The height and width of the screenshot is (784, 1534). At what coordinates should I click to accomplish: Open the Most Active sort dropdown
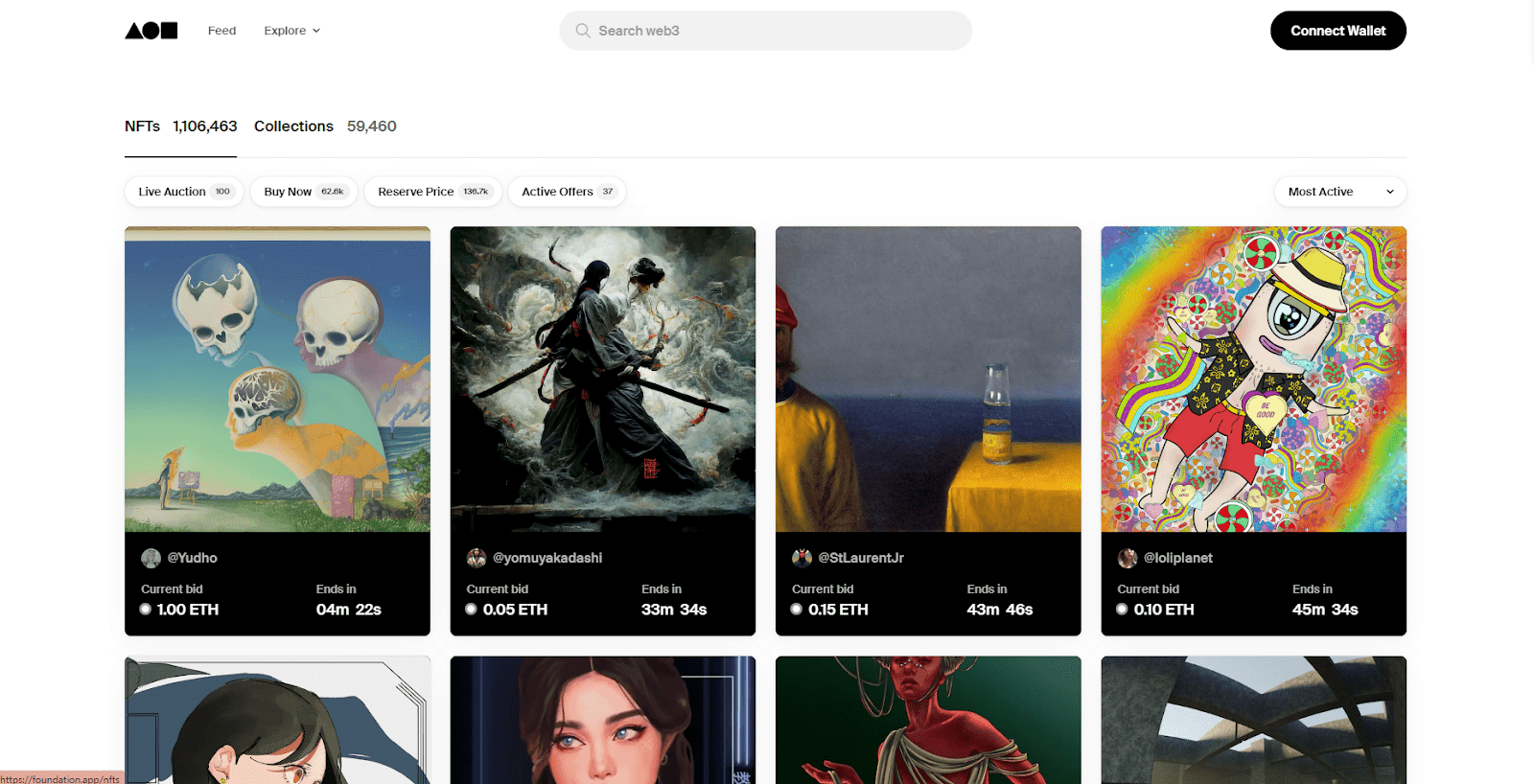(1339, 192)
